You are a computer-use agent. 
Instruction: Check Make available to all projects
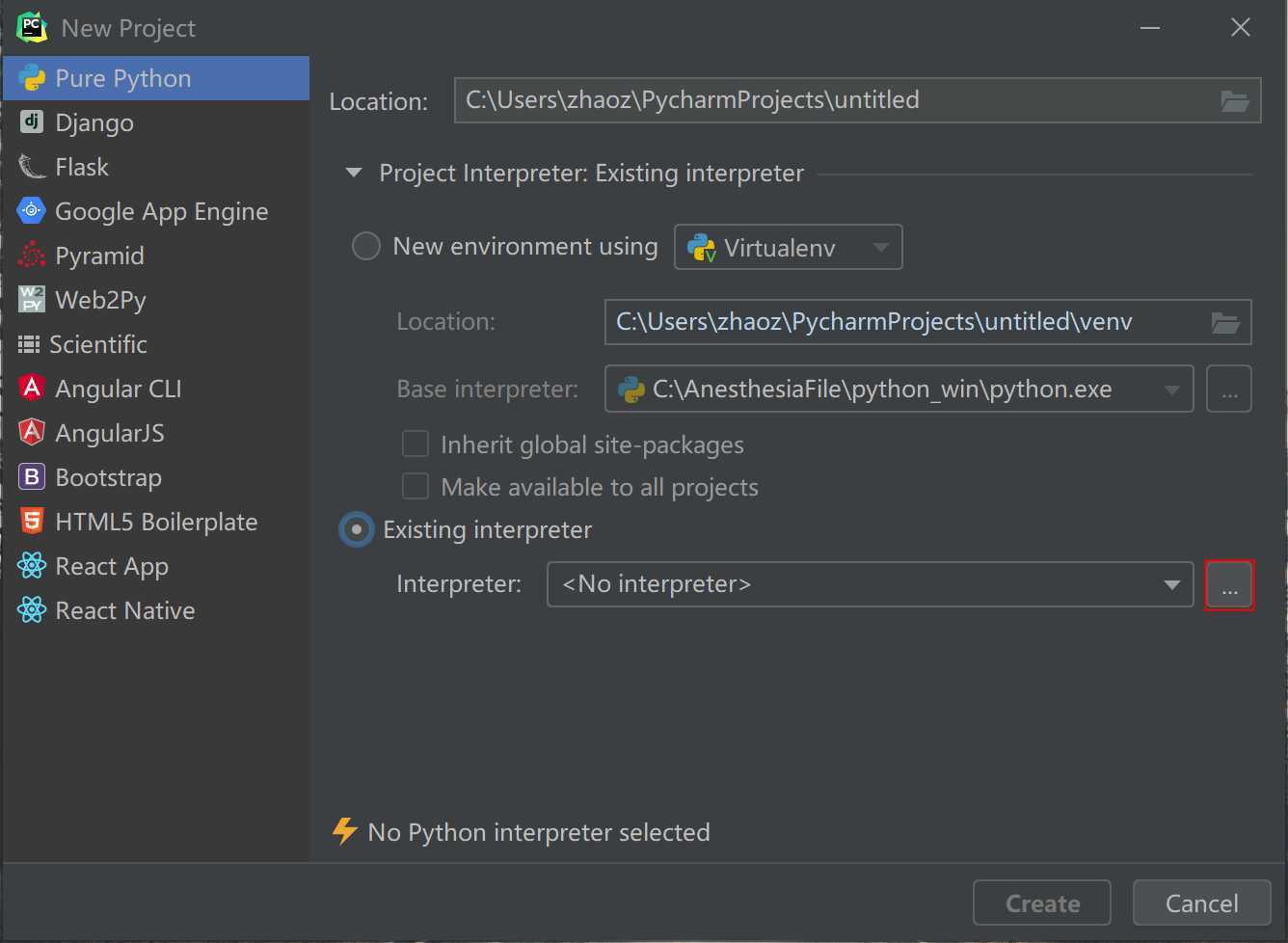416,487
